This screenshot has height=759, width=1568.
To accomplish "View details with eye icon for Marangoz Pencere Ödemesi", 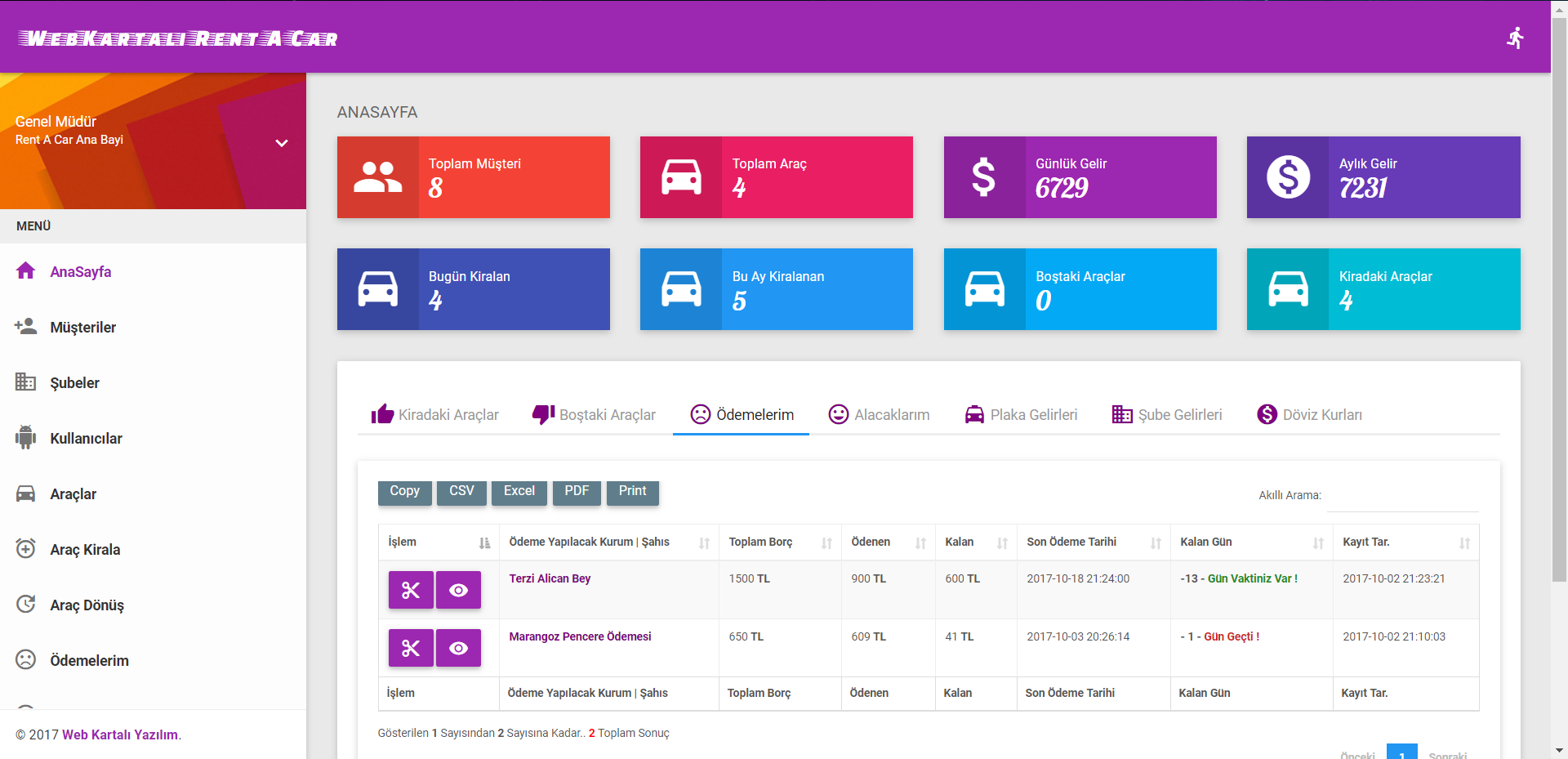I will pos(458,648).
